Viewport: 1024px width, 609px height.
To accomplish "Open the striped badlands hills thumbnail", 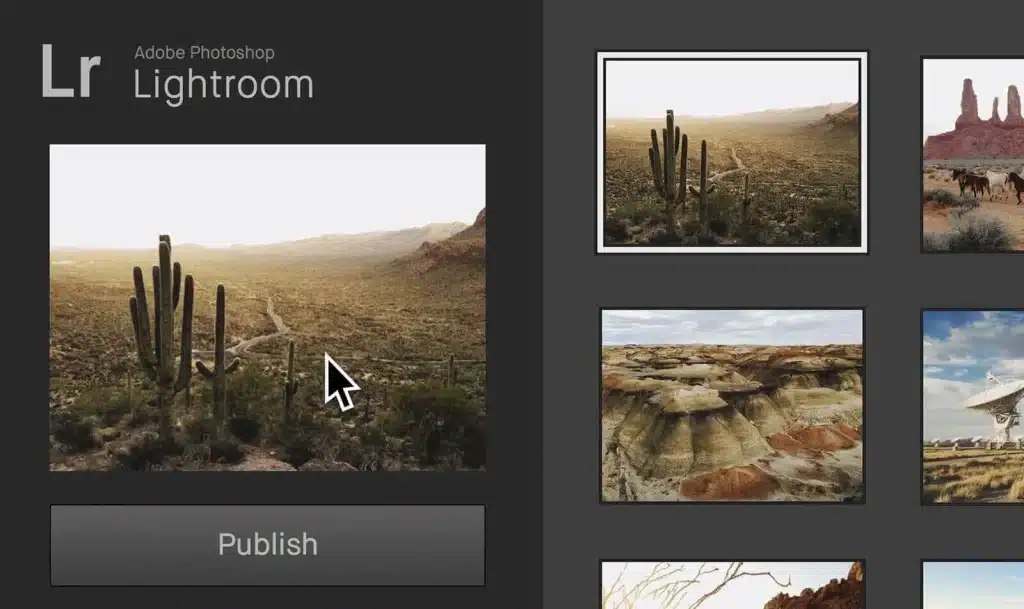I will [x=732, y=405].
